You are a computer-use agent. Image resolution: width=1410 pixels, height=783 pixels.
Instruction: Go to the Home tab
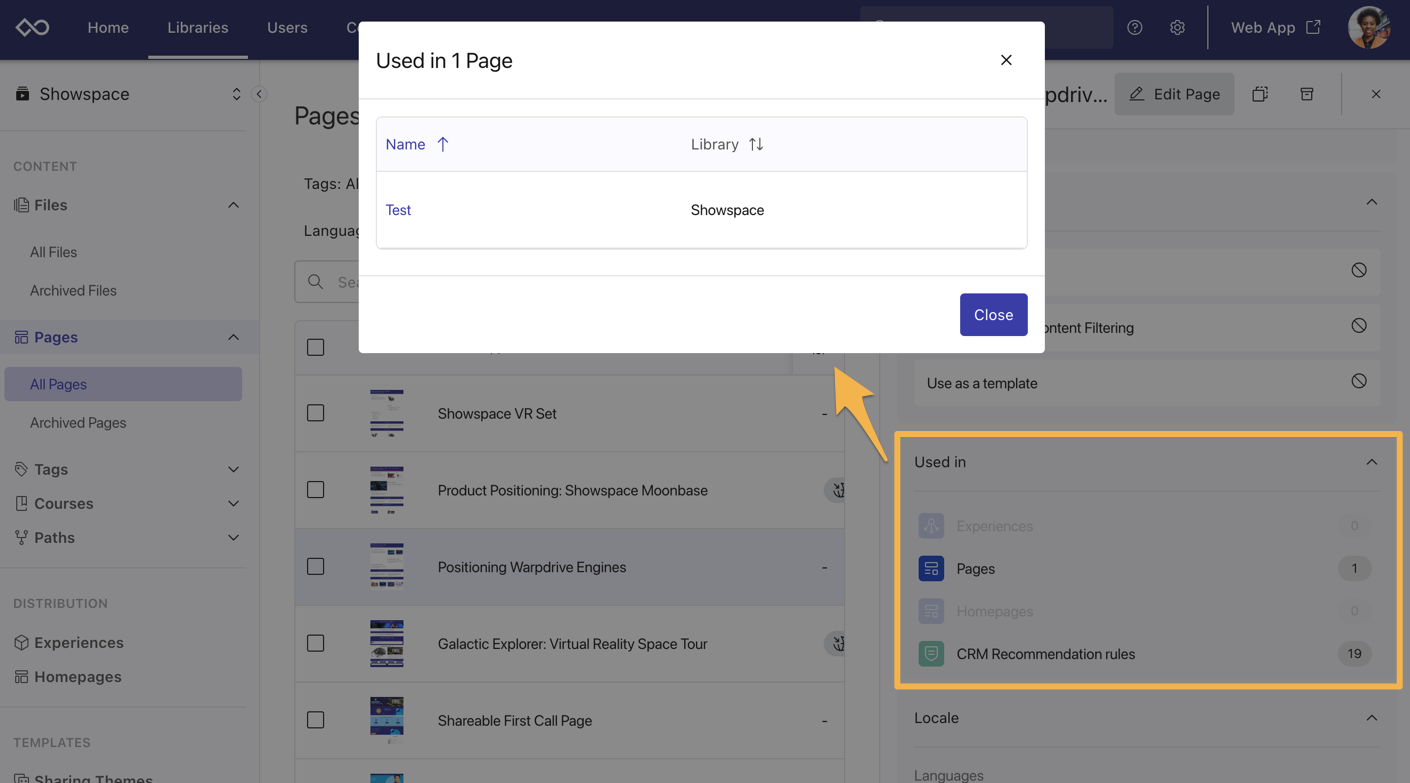click(x=108, y=28)
